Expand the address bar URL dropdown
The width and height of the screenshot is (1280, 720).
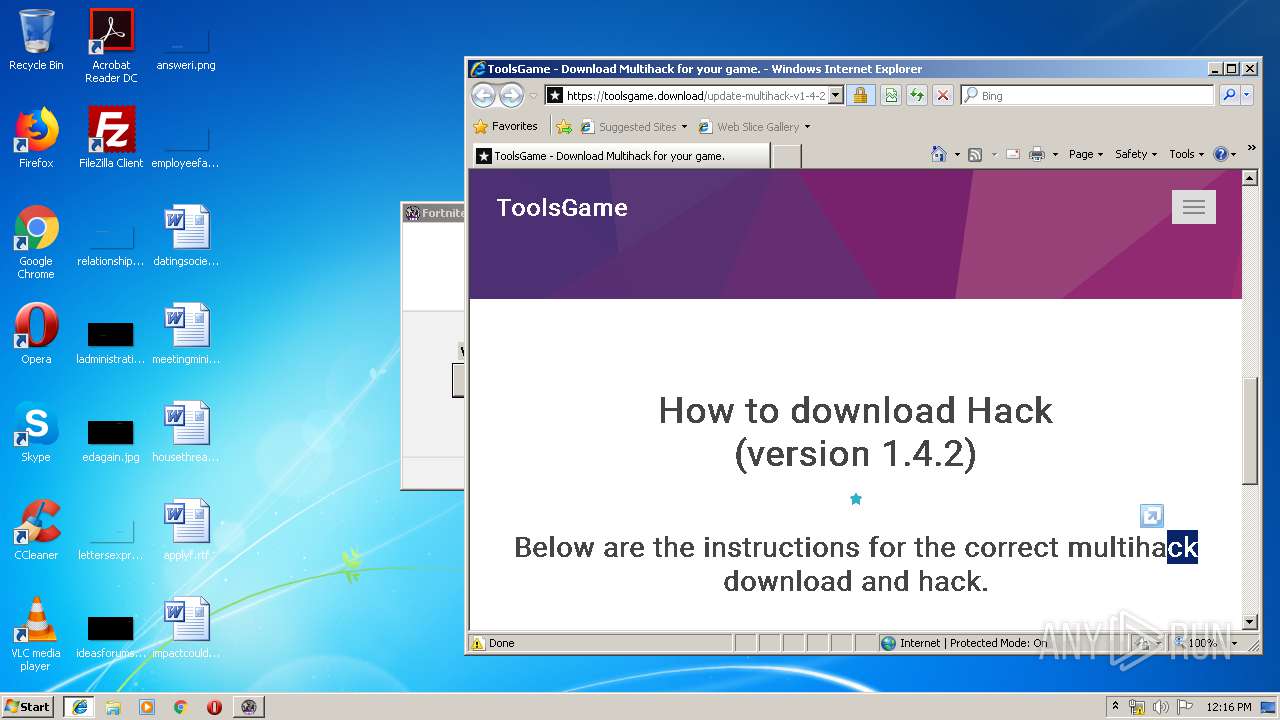click(836, 96)
